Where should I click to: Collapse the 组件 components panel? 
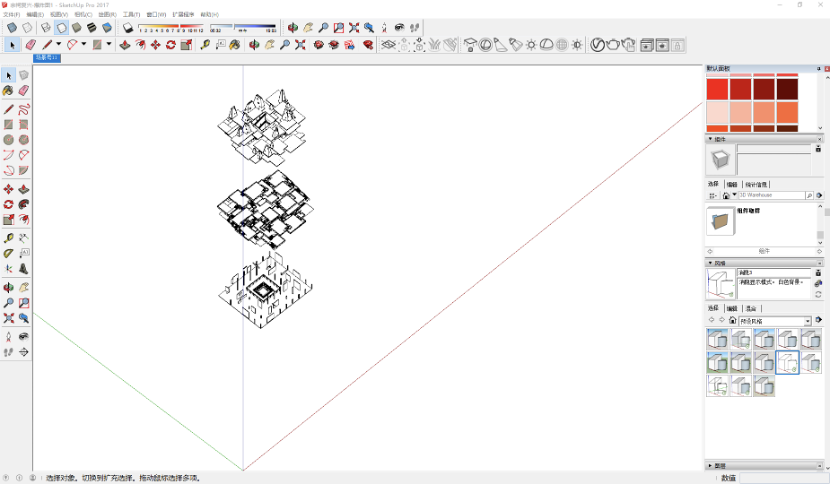710,139
